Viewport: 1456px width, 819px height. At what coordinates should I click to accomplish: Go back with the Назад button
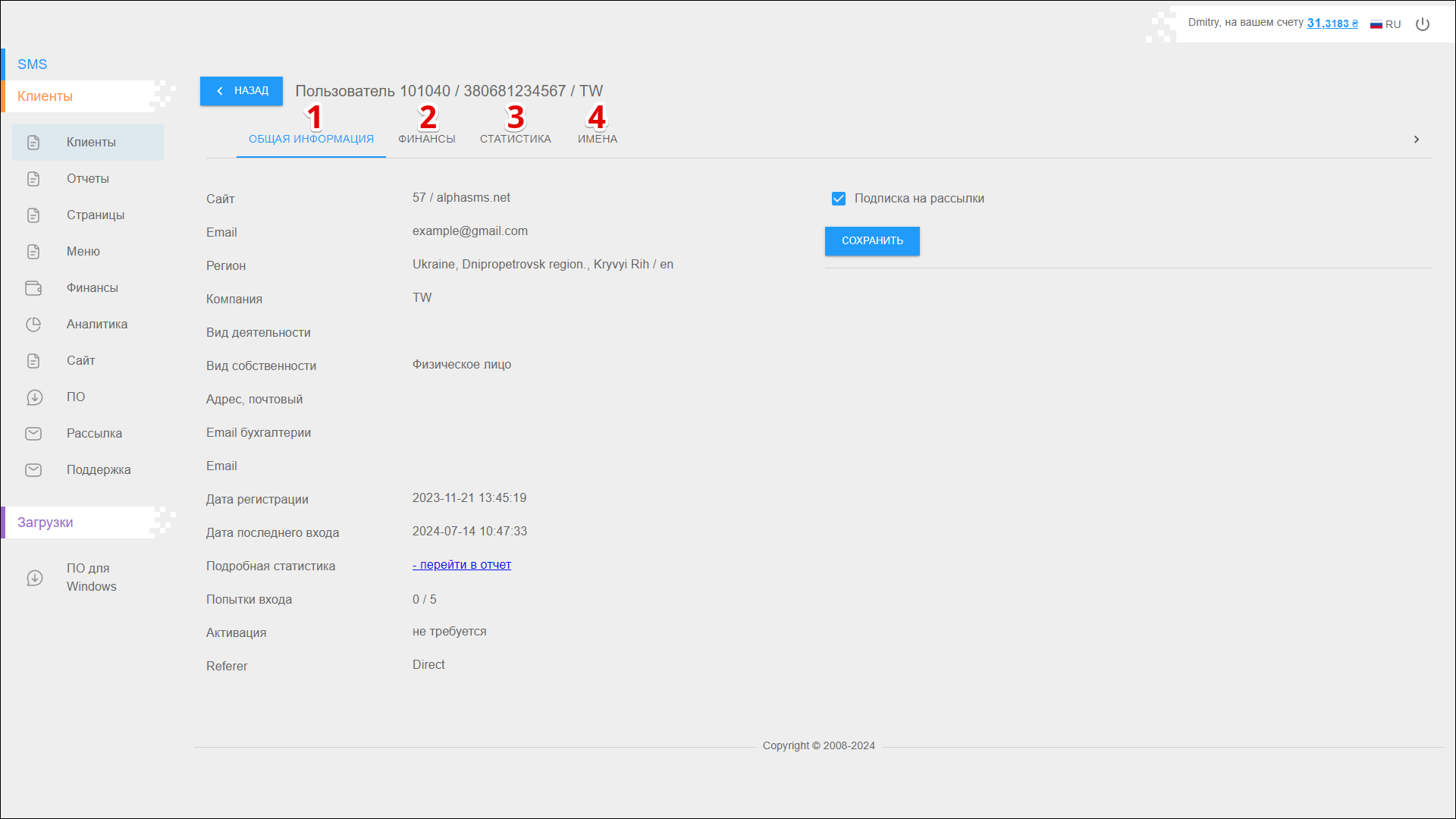(241, 91)
